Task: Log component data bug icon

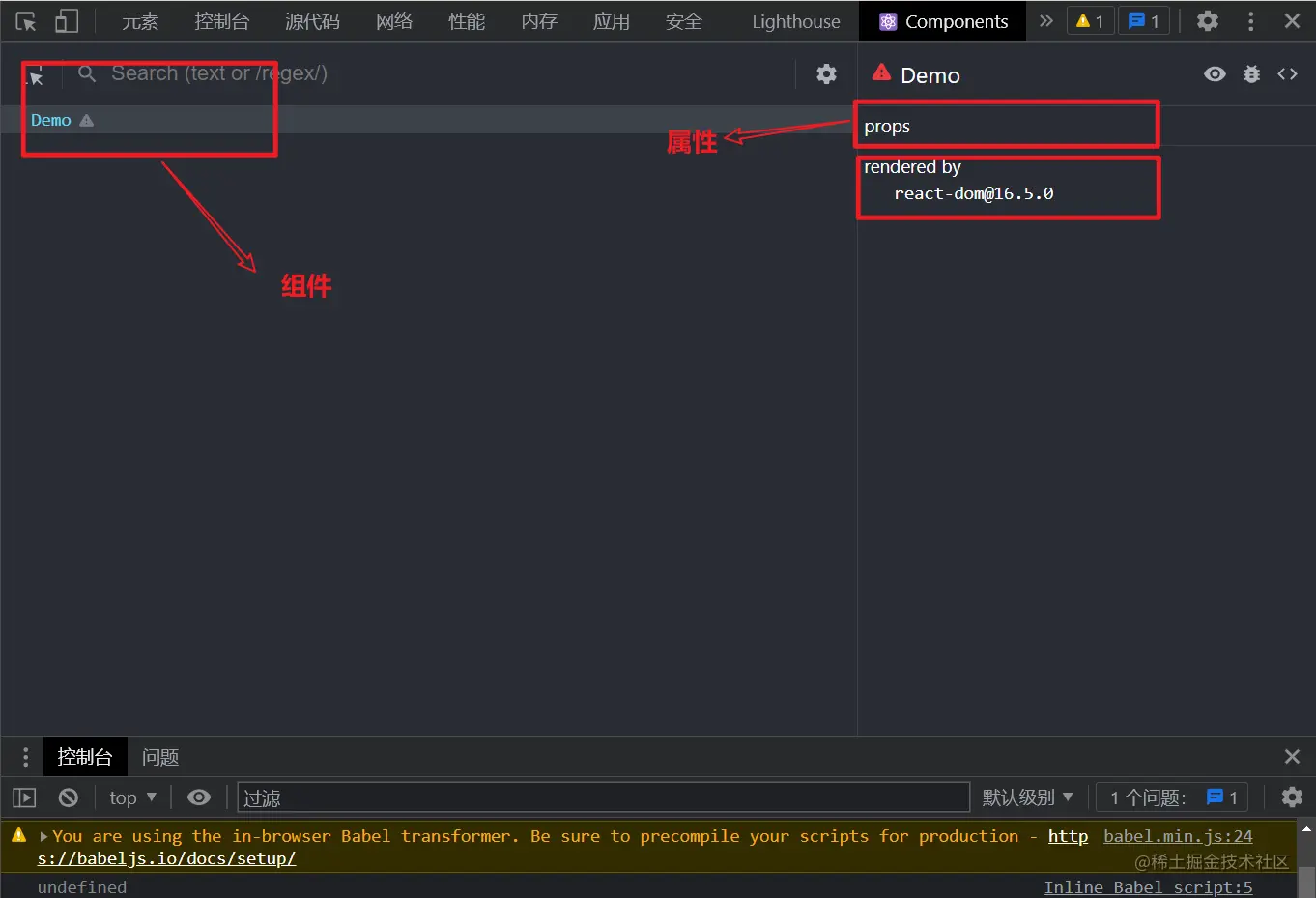Action: pos(1251,73)
